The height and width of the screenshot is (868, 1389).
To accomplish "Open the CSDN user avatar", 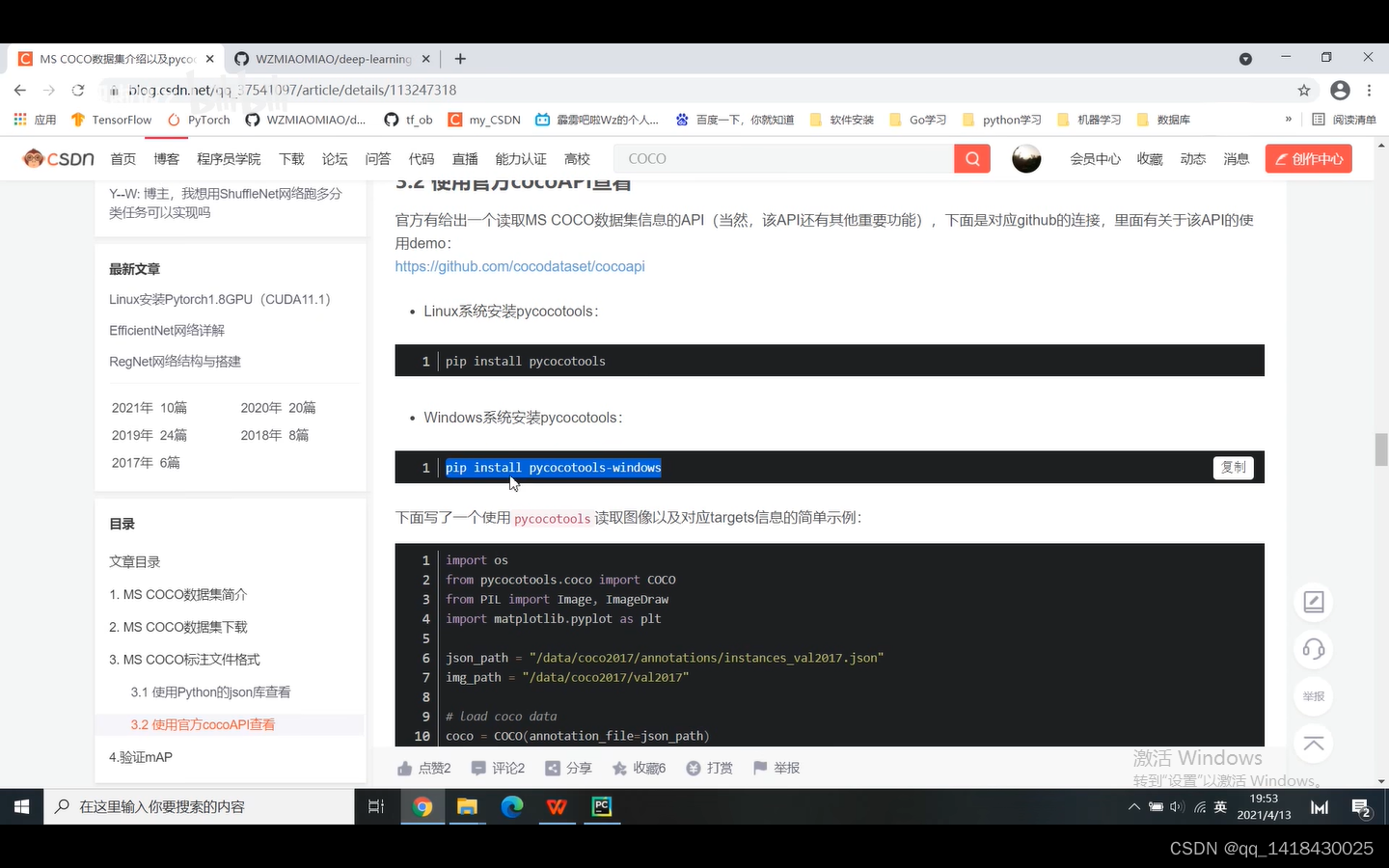I will coord(1026,159).
